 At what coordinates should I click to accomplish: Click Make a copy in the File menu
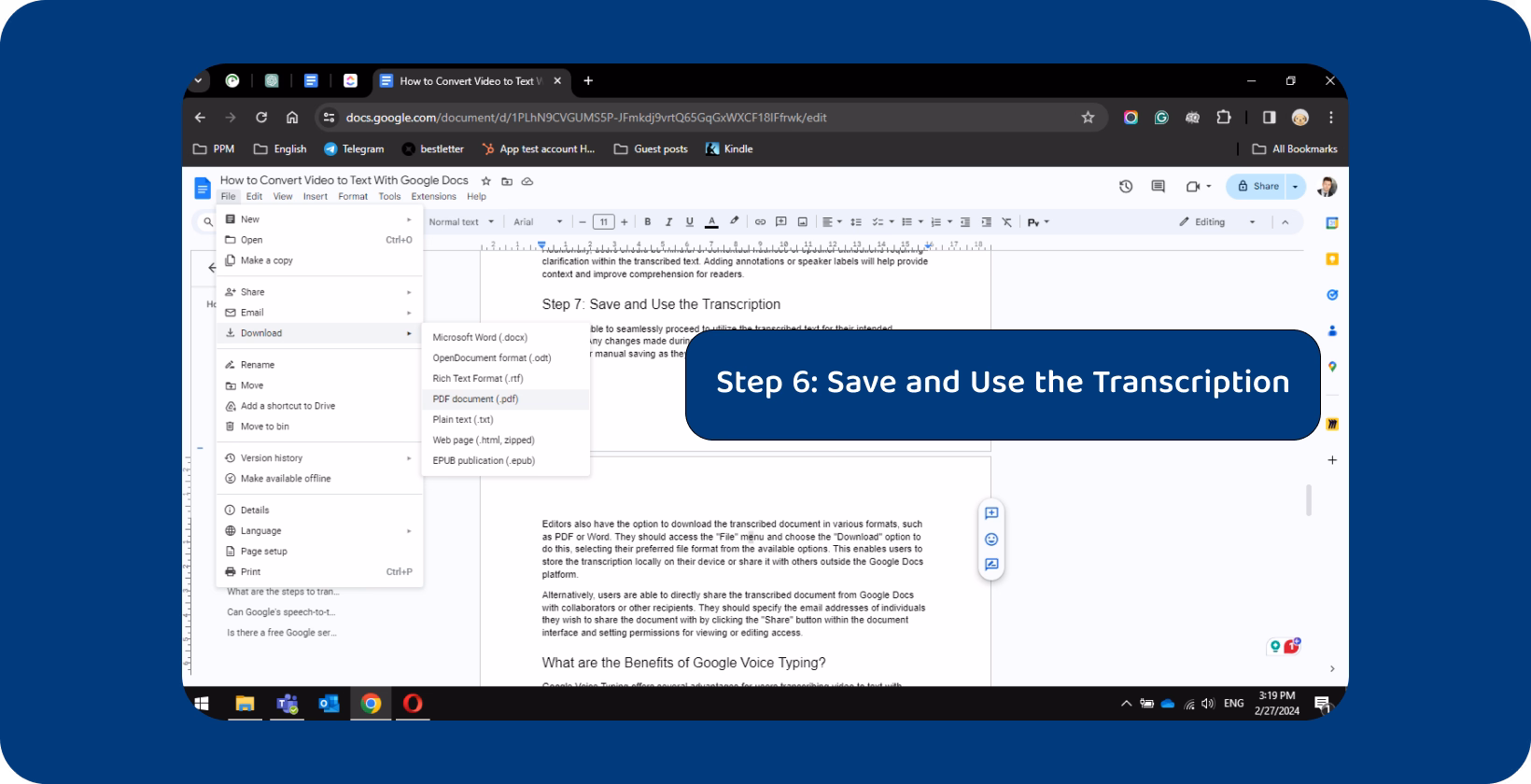(x=319, y=261)
